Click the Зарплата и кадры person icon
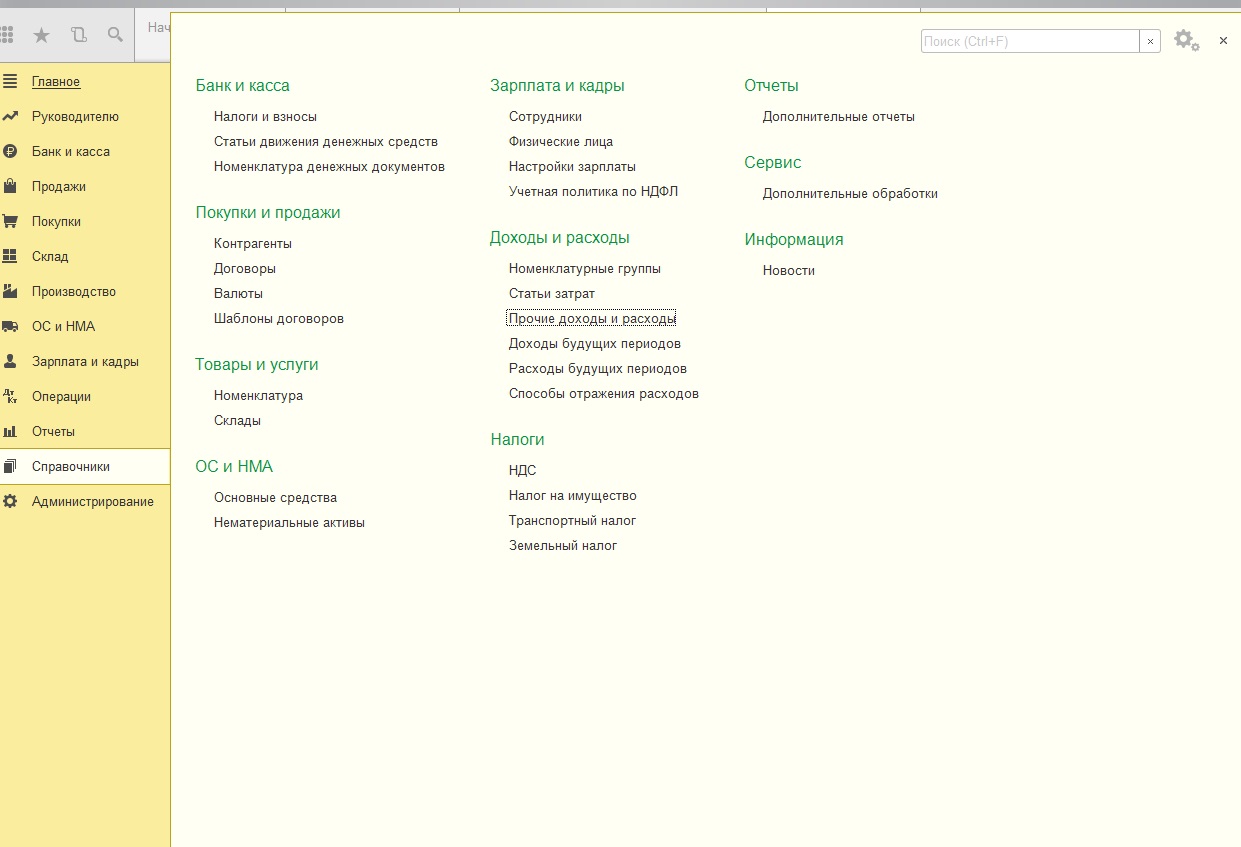 pyautogui.click(x=10, y=361)
